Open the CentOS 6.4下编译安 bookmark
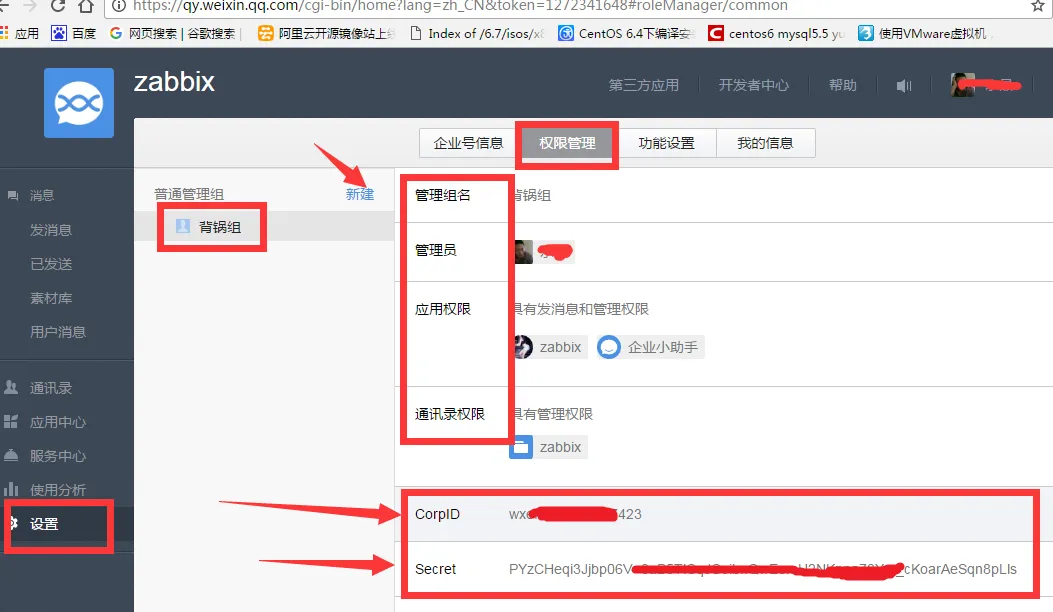The height and width of the screenshot is (612, 1053). pos(625,33)
